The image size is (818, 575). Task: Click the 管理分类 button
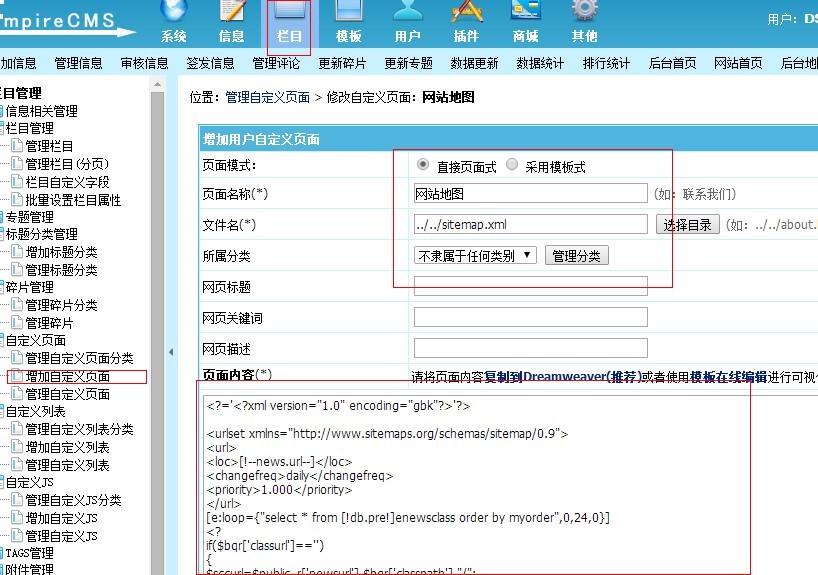576,256
